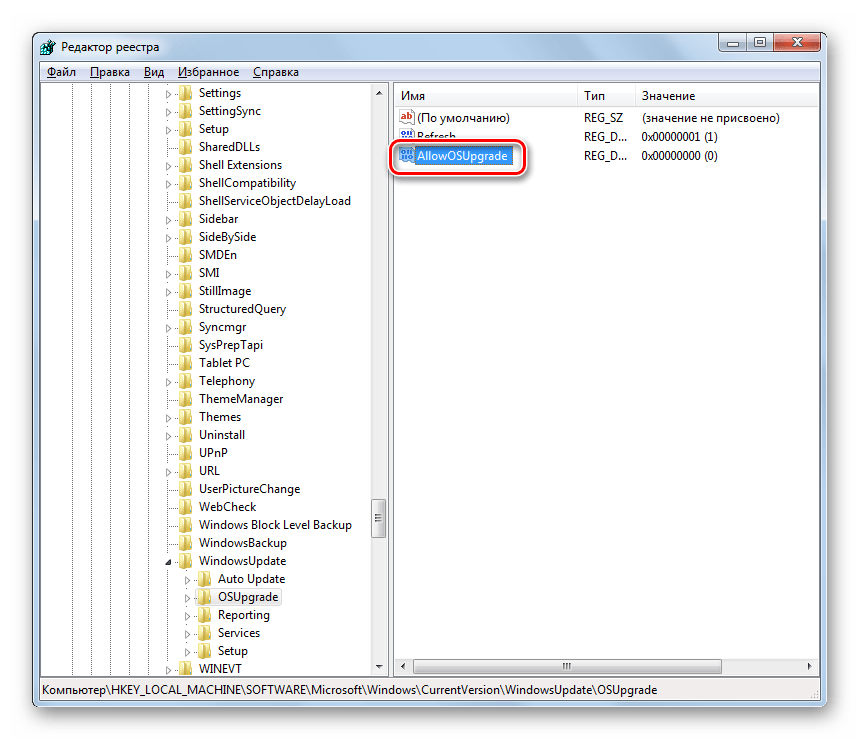860x740 pixels.
Task: Click the WindowsUpdate folder icon
Action: (x=185, y=561)
